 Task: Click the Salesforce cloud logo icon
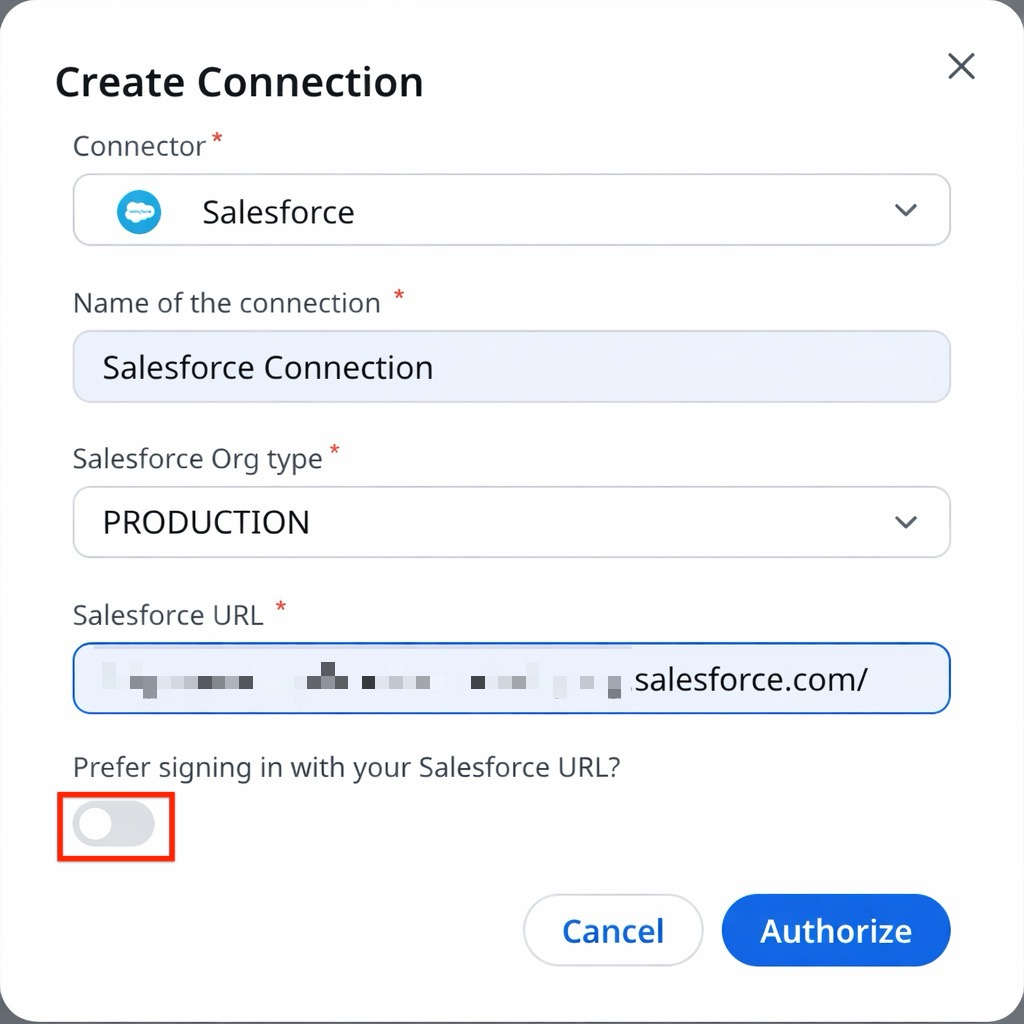pyautogui.click(x=139, y=212)
